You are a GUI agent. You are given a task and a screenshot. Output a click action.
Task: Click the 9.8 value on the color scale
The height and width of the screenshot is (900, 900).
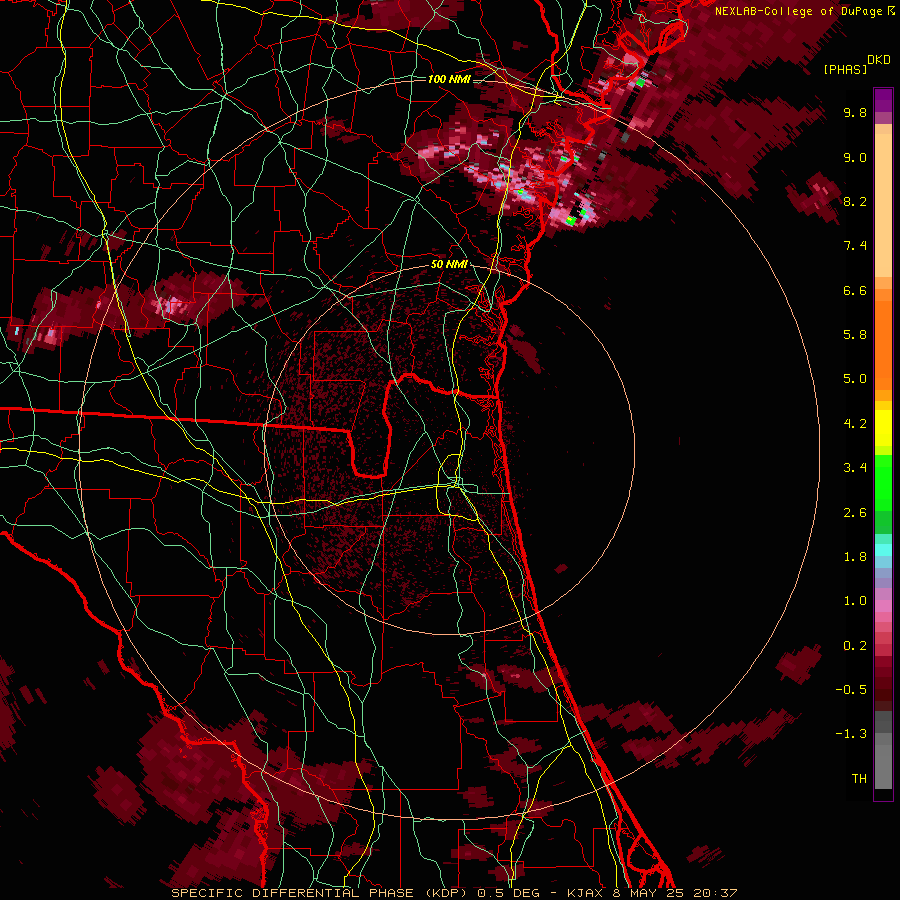click(855, 112)
